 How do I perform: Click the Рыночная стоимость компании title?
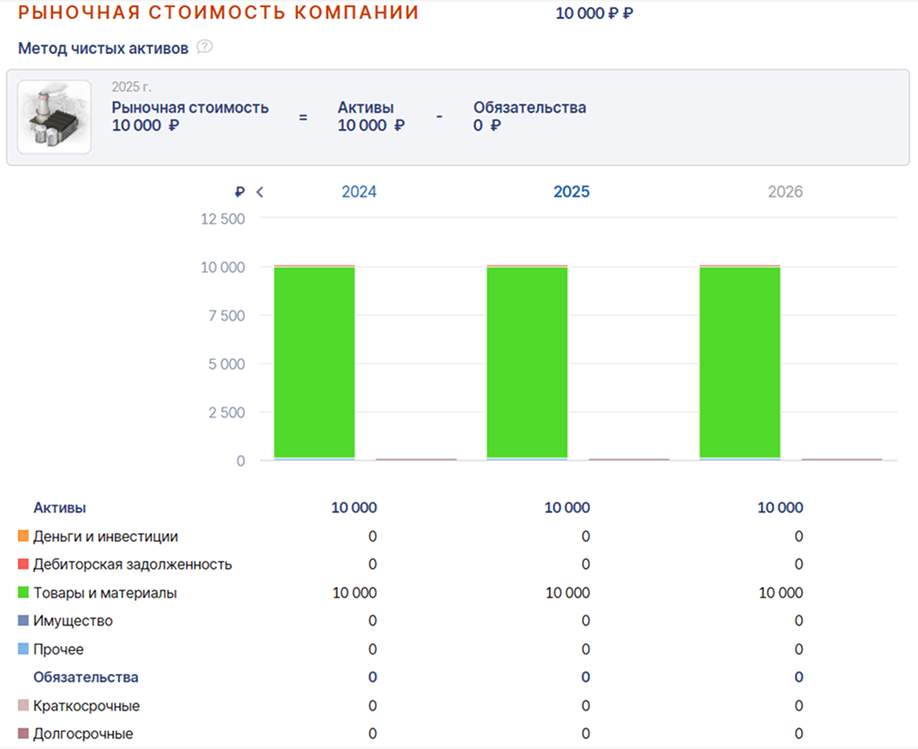tap(218, 12)
